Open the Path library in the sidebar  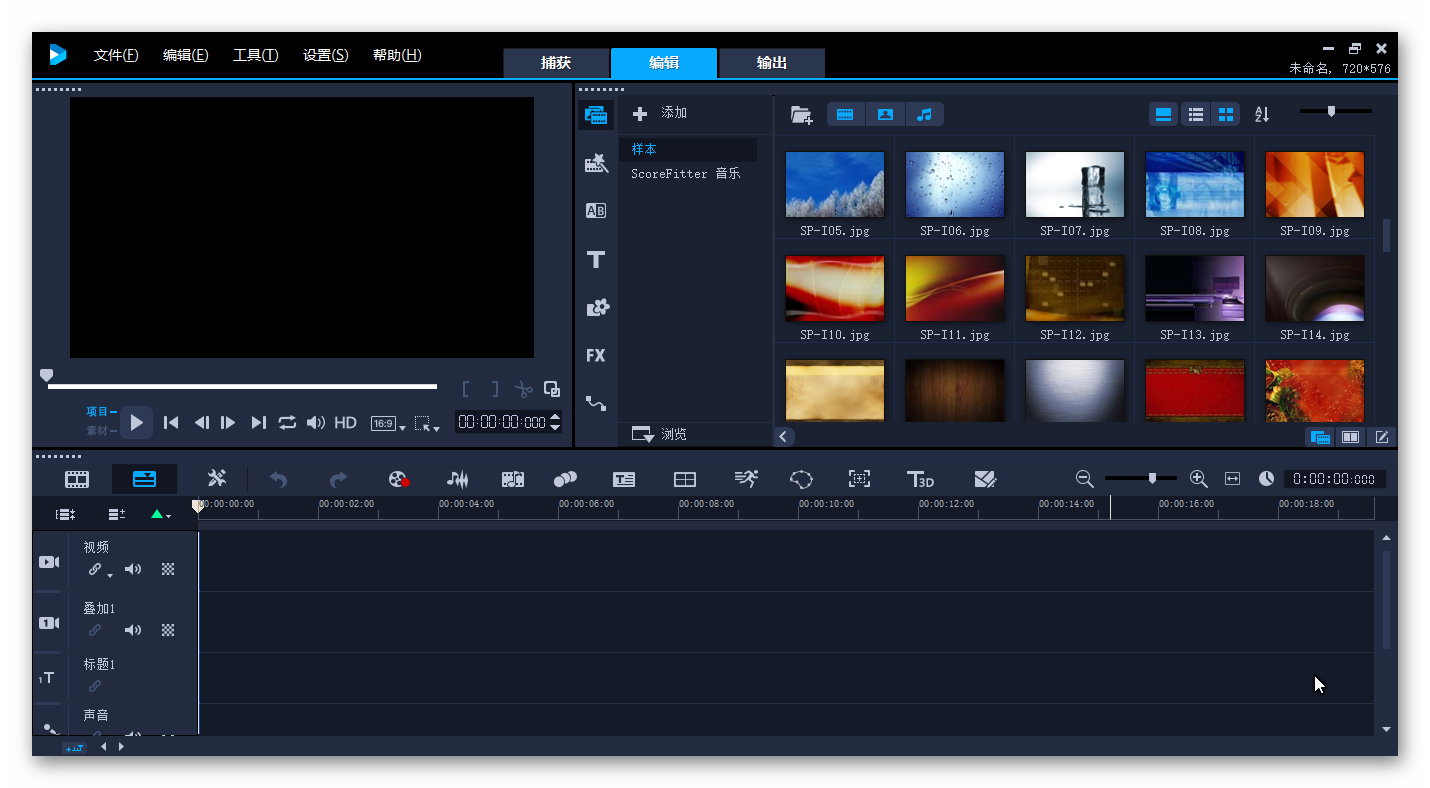[596, 404]
